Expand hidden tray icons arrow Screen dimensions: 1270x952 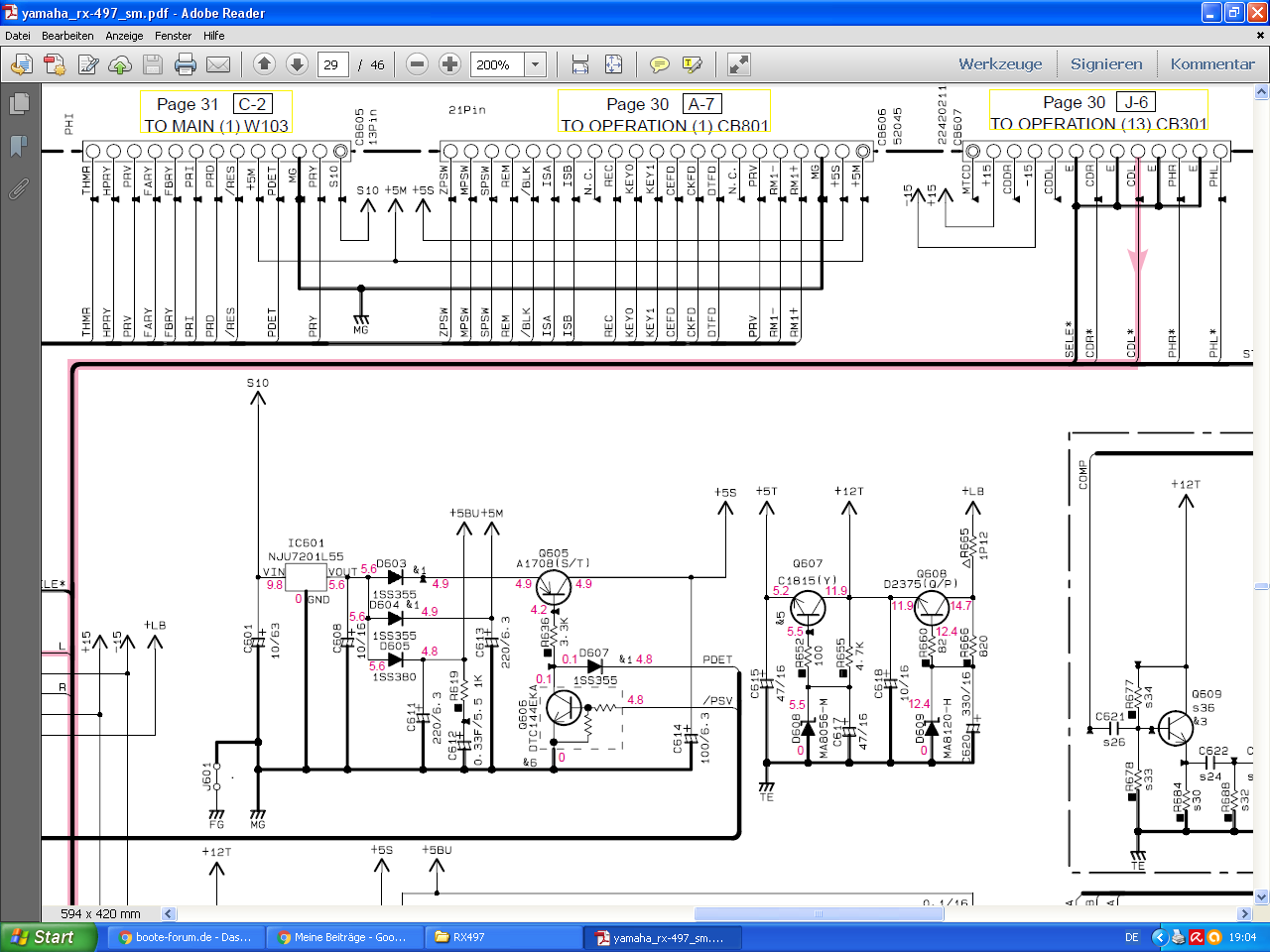point(1159,937)
